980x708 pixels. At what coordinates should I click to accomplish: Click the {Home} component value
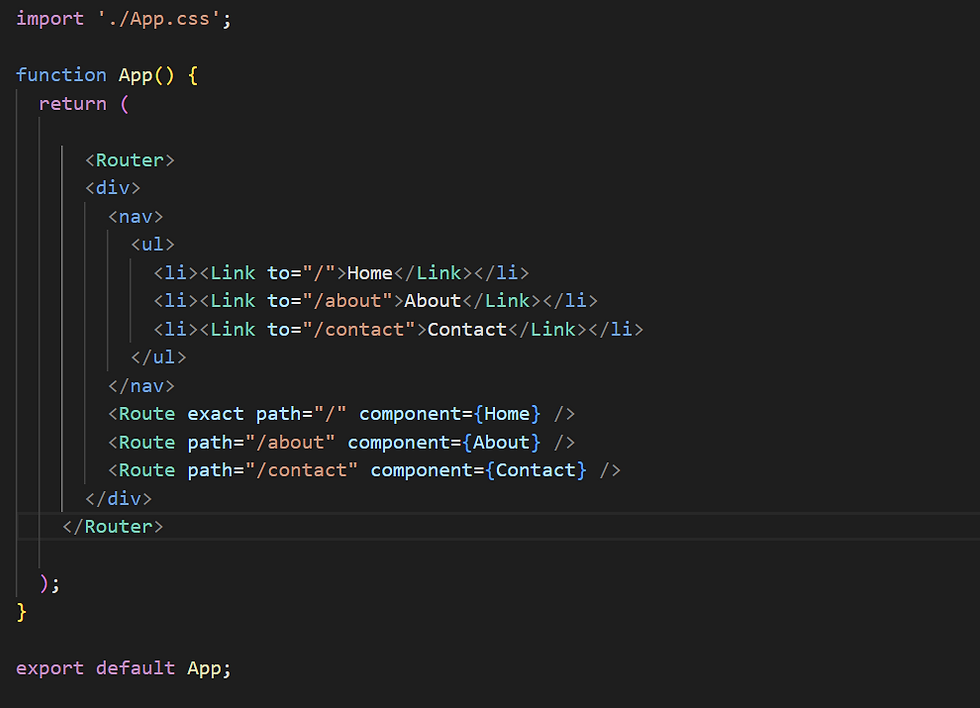coord(507,414)
